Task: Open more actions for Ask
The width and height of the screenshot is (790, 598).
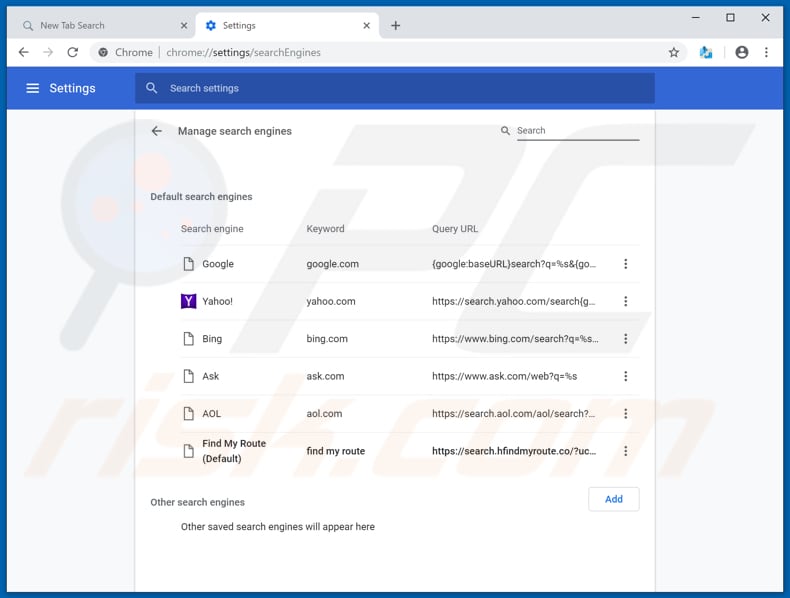Action: click(626, 376)
